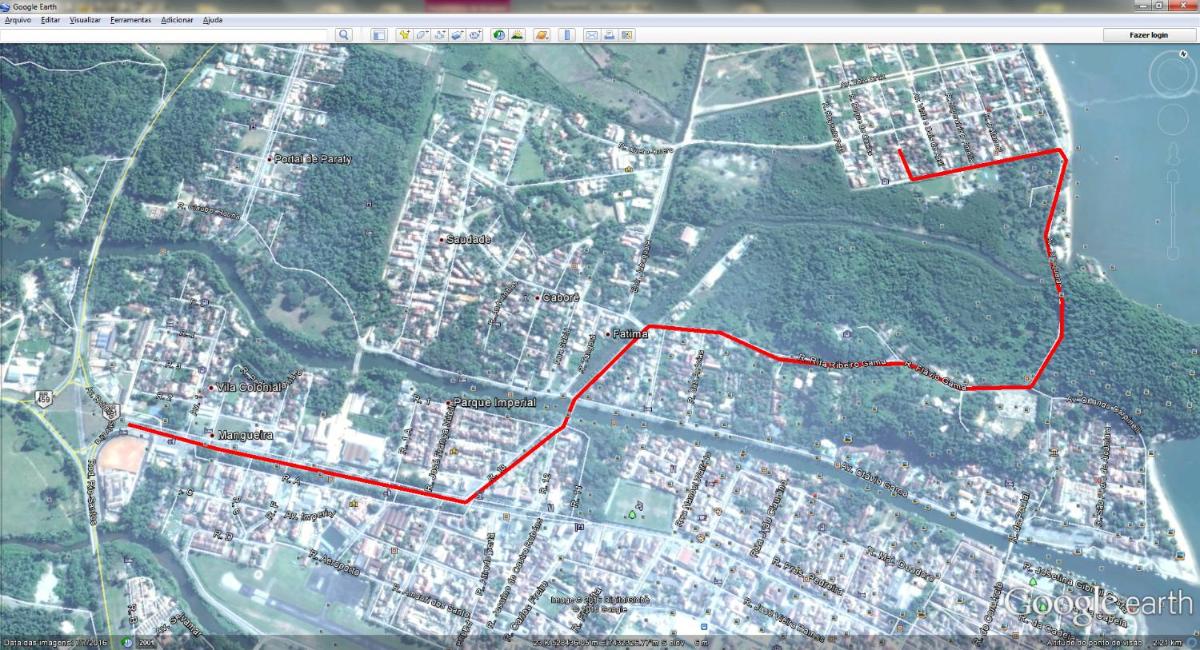Select the add path tool
Screen dimensions: 1200x650
point(440,35)
